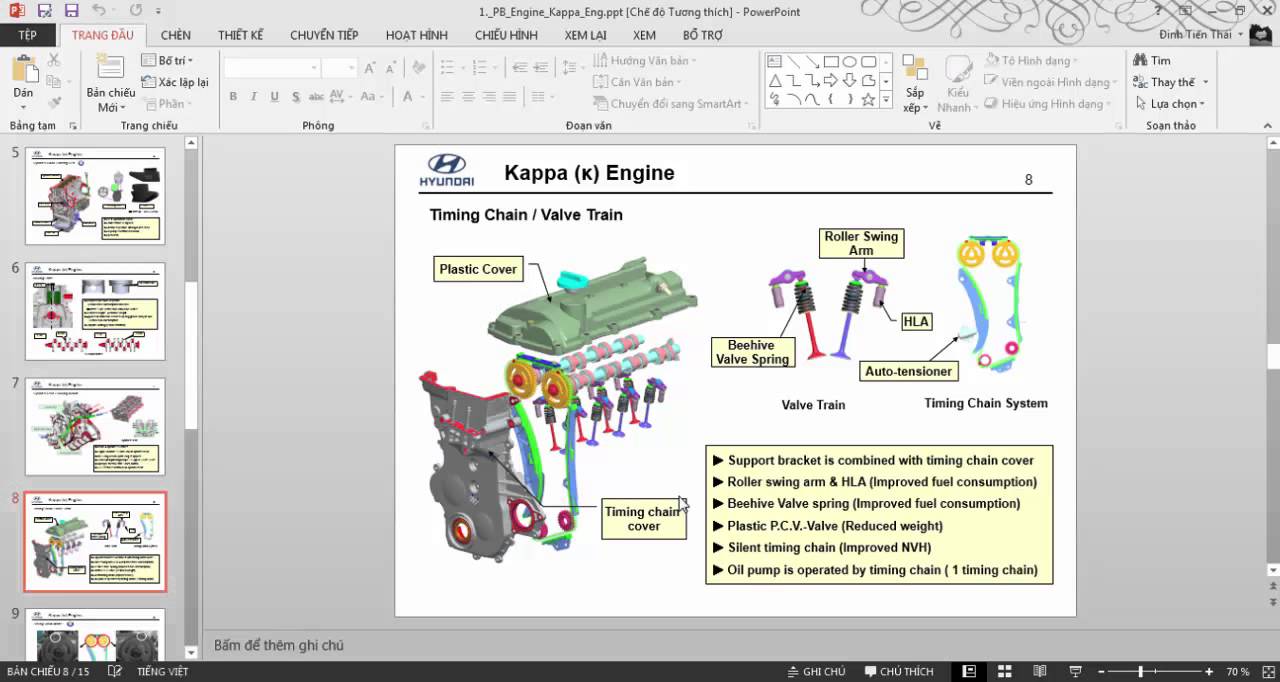Open the TỆP file tab
1280x682 pixels.
(28, 35)
